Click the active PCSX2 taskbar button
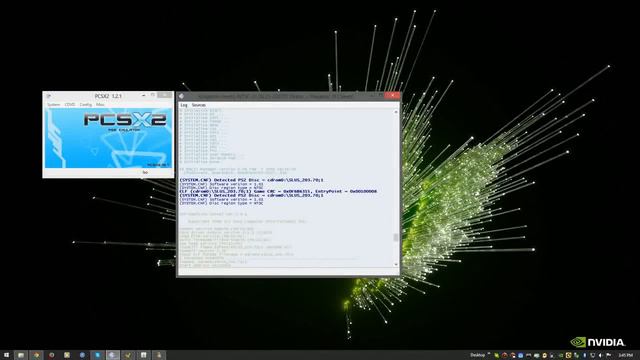 pyautogui.click(x=113, y=355)
